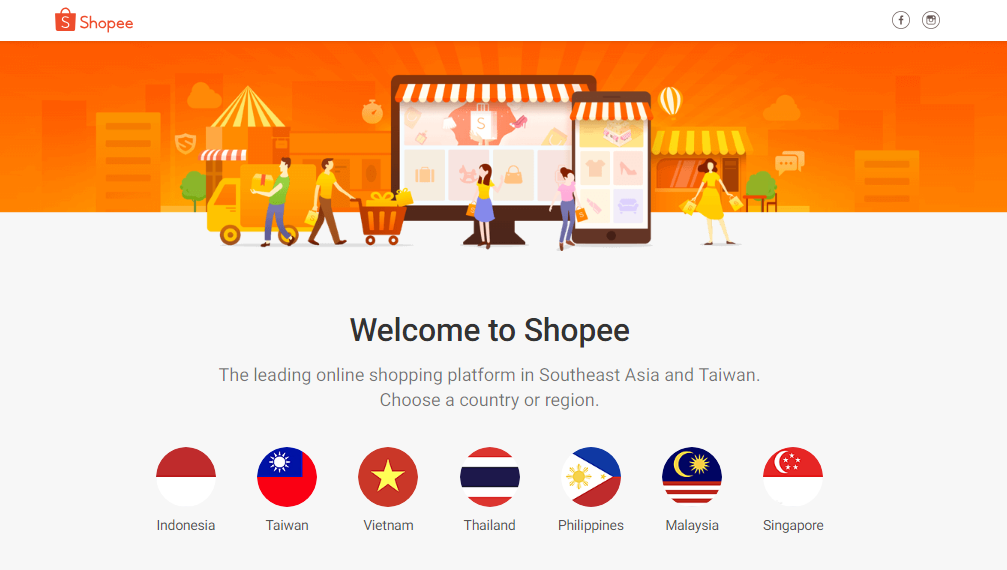Pick the Philippines flag icon

(590, 477)
